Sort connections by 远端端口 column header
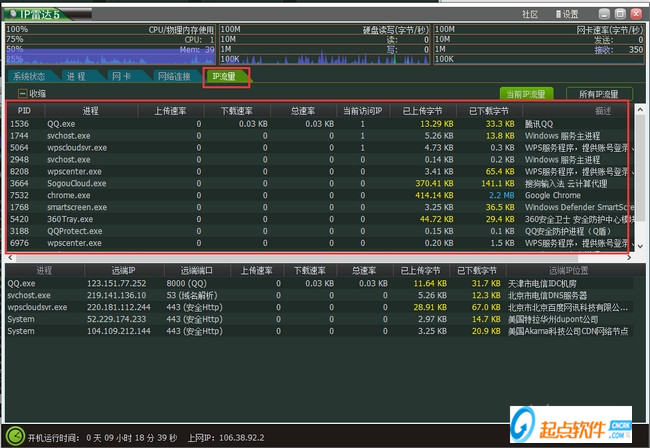The width and height of the screenshot is (650, 448). [x=197, y=271]
